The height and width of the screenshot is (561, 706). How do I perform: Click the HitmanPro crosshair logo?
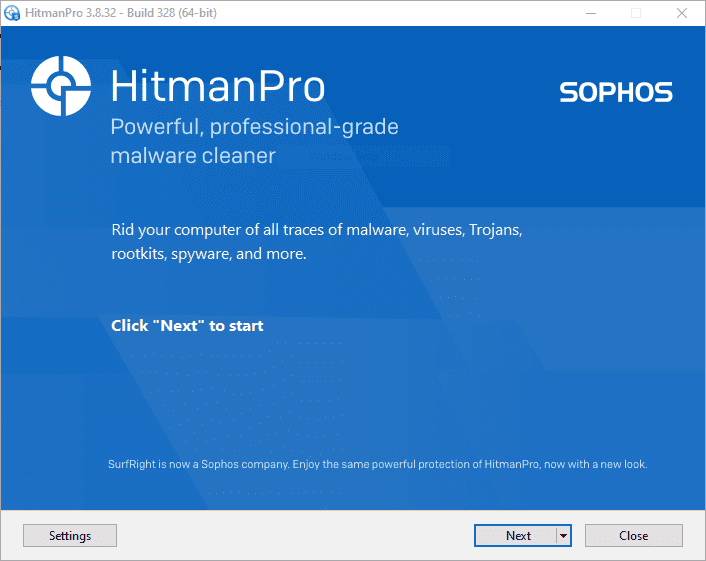(x=61, y=86)
